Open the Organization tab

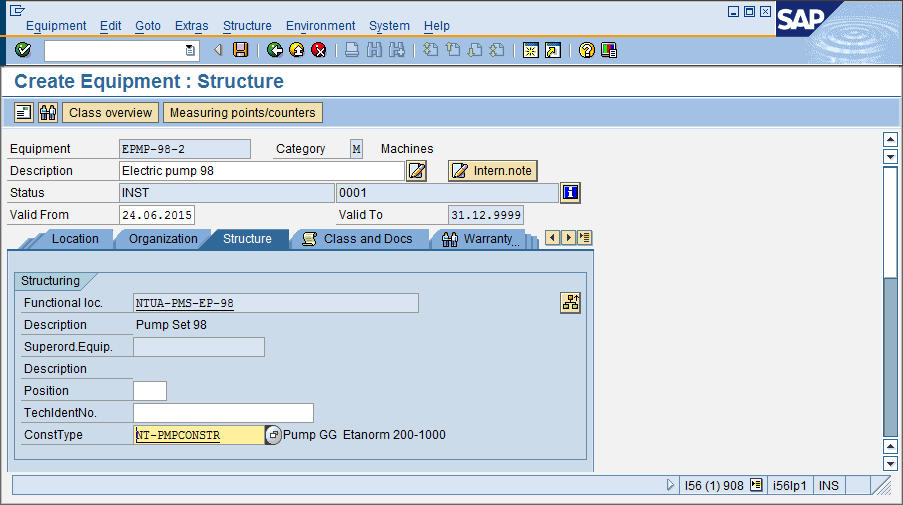(x=163, y=238)
